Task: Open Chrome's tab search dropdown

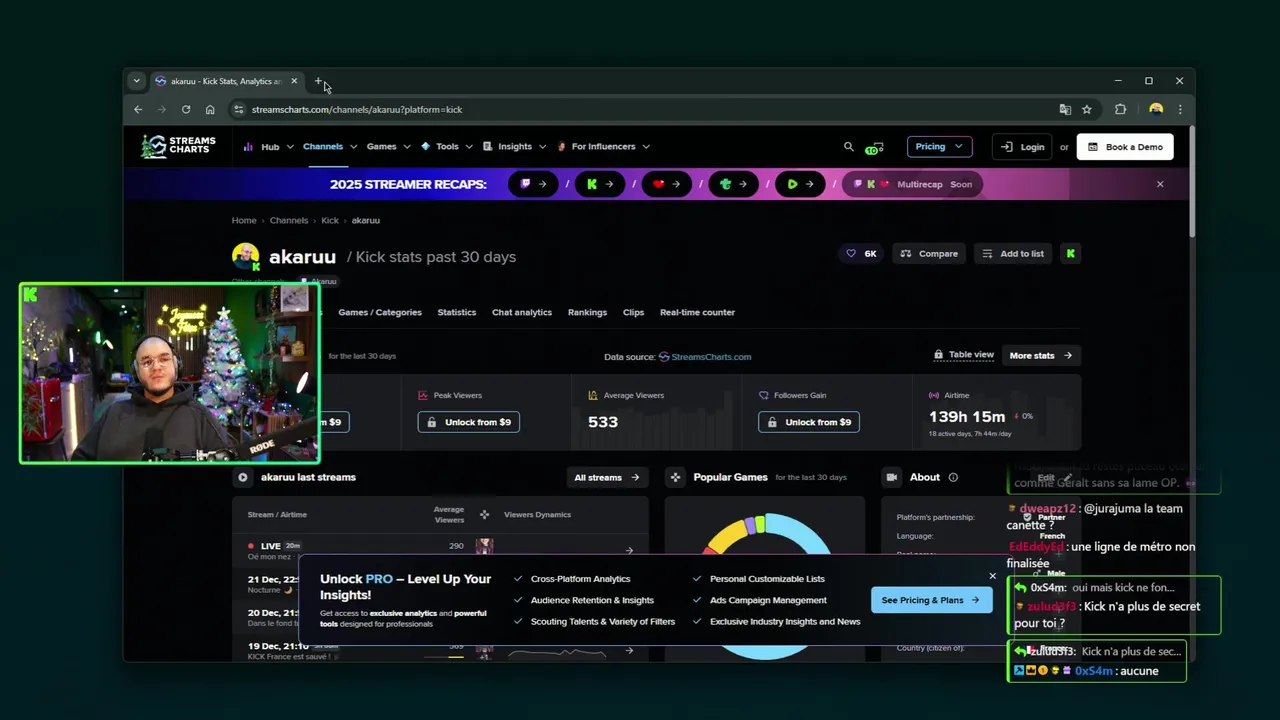Action: 136,81
